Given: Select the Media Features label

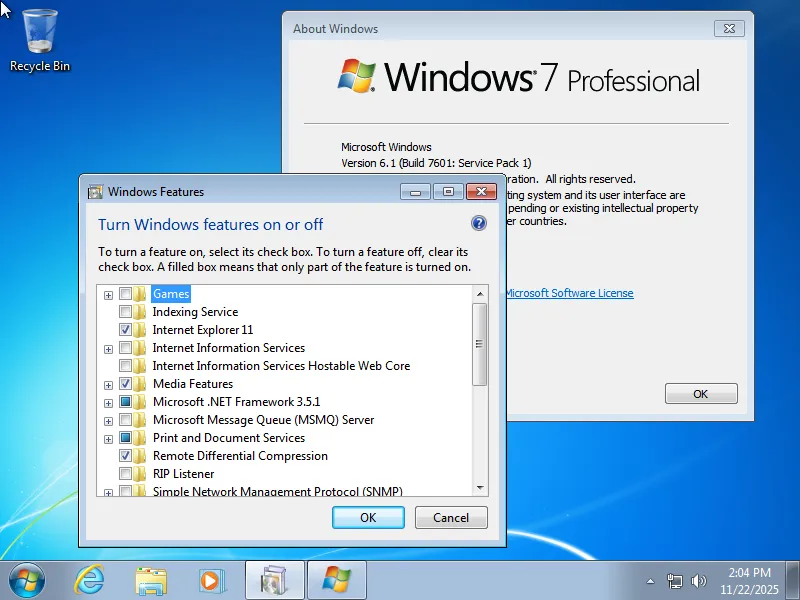Looking at the screenshot, I should click(x=193, y=384).
